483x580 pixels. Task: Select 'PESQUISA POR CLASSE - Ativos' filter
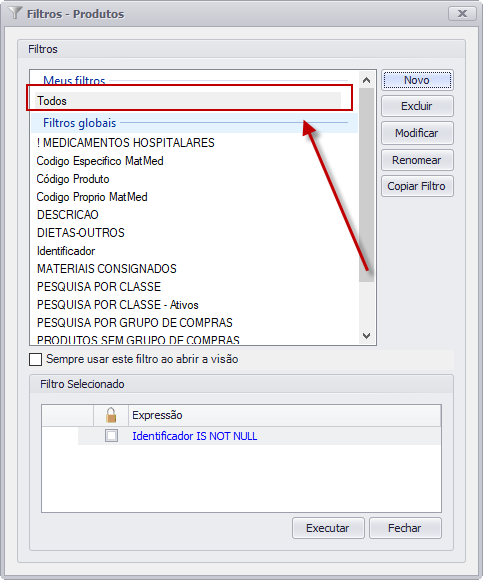click(118, 305)
